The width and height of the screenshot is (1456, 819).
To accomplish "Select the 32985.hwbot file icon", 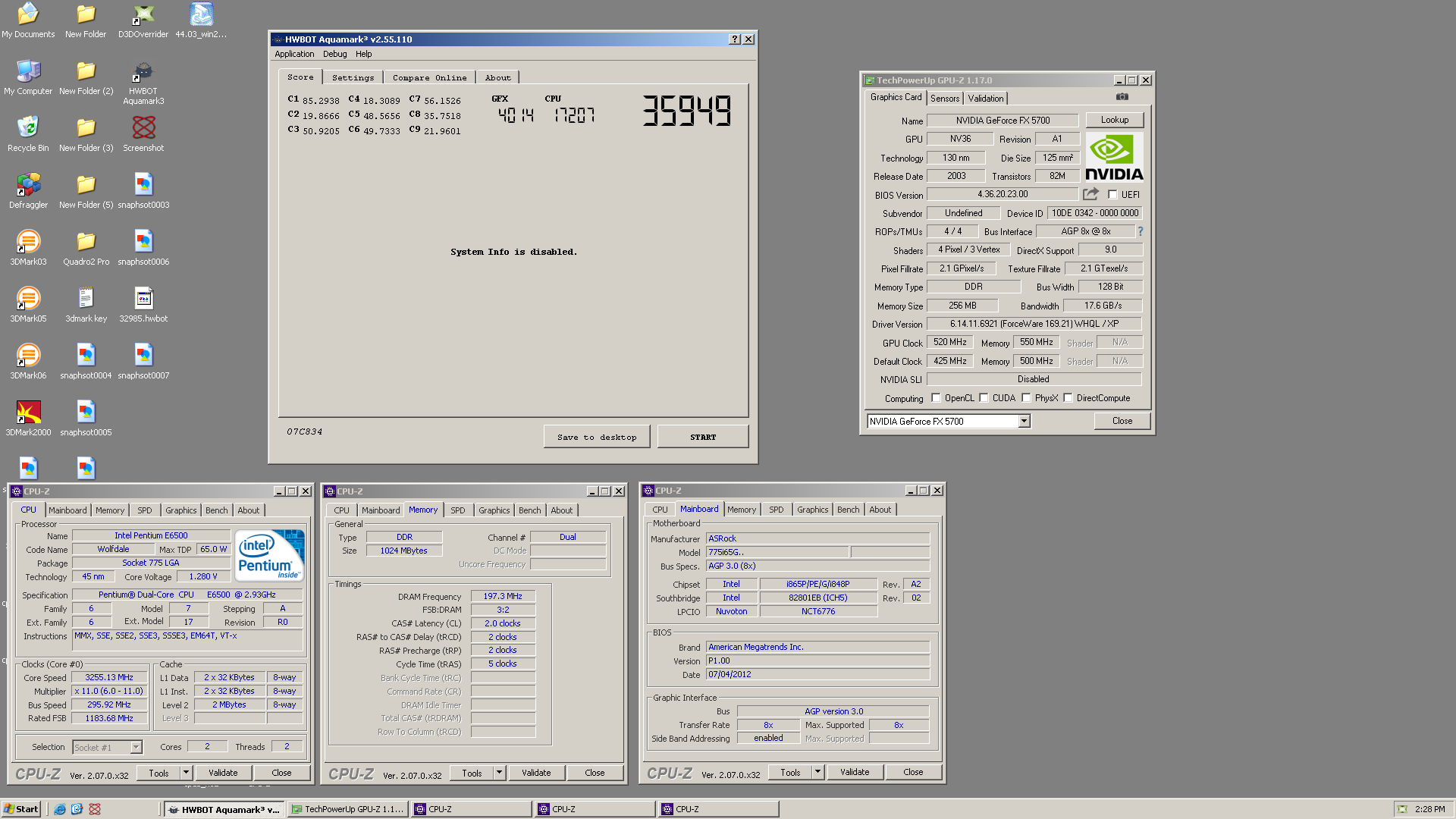I will [x=143, y=305].
